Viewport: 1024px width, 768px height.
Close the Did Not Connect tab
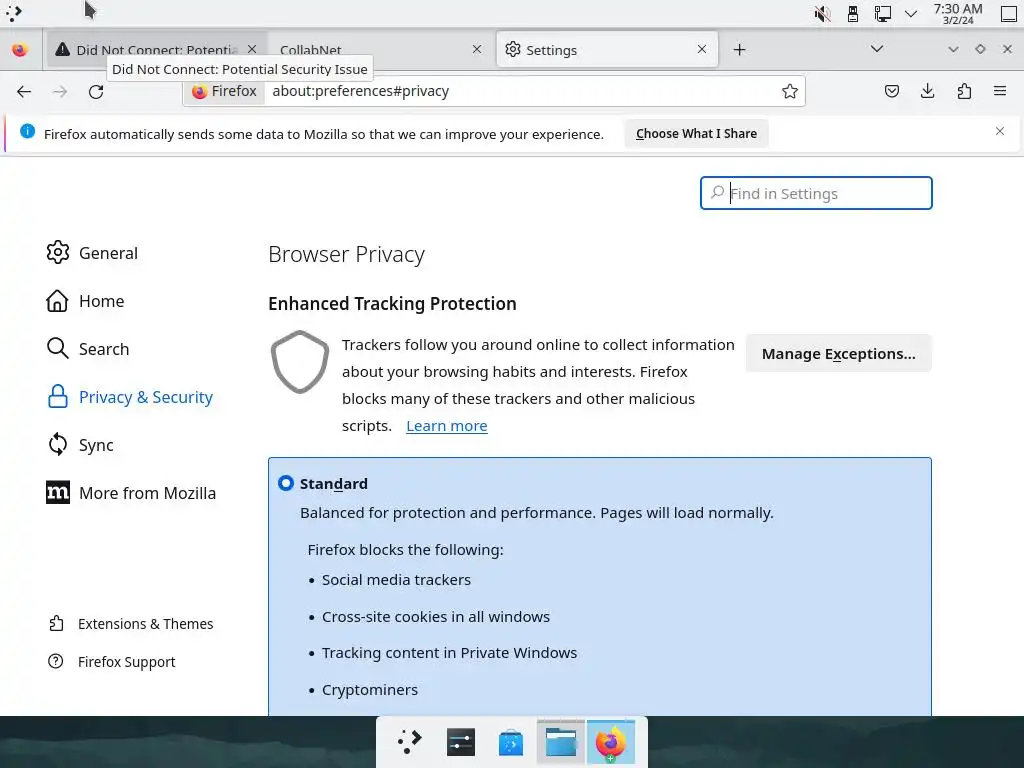pyautogui.click(x=252, y=49)
